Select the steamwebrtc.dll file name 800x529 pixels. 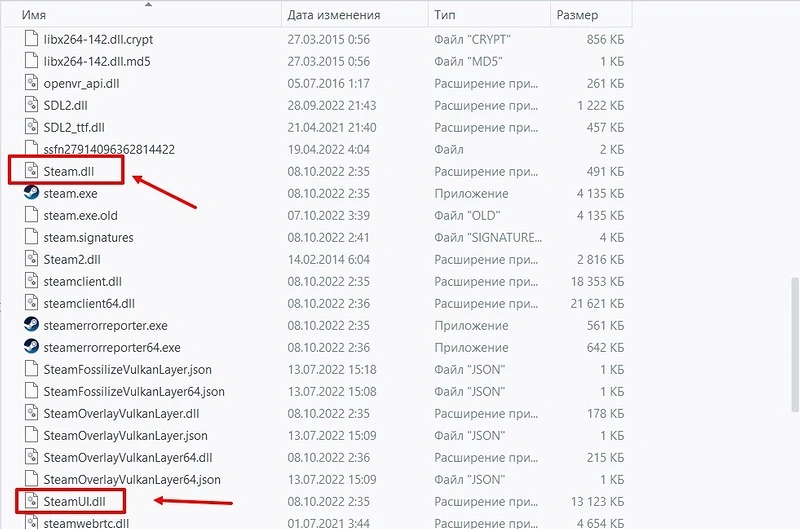tap(86, 523)
